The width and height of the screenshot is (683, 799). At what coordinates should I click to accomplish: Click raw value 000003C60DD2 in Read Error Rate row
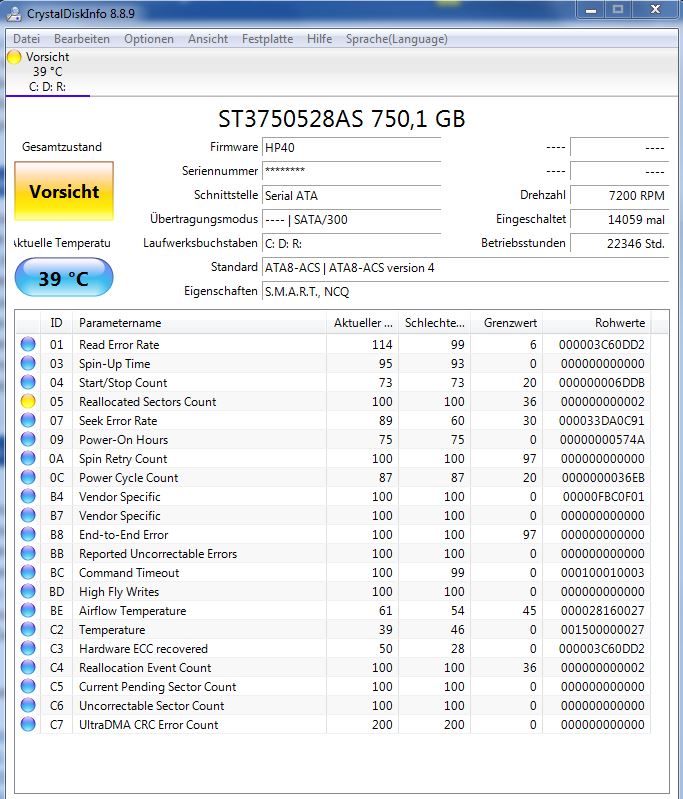601,344
